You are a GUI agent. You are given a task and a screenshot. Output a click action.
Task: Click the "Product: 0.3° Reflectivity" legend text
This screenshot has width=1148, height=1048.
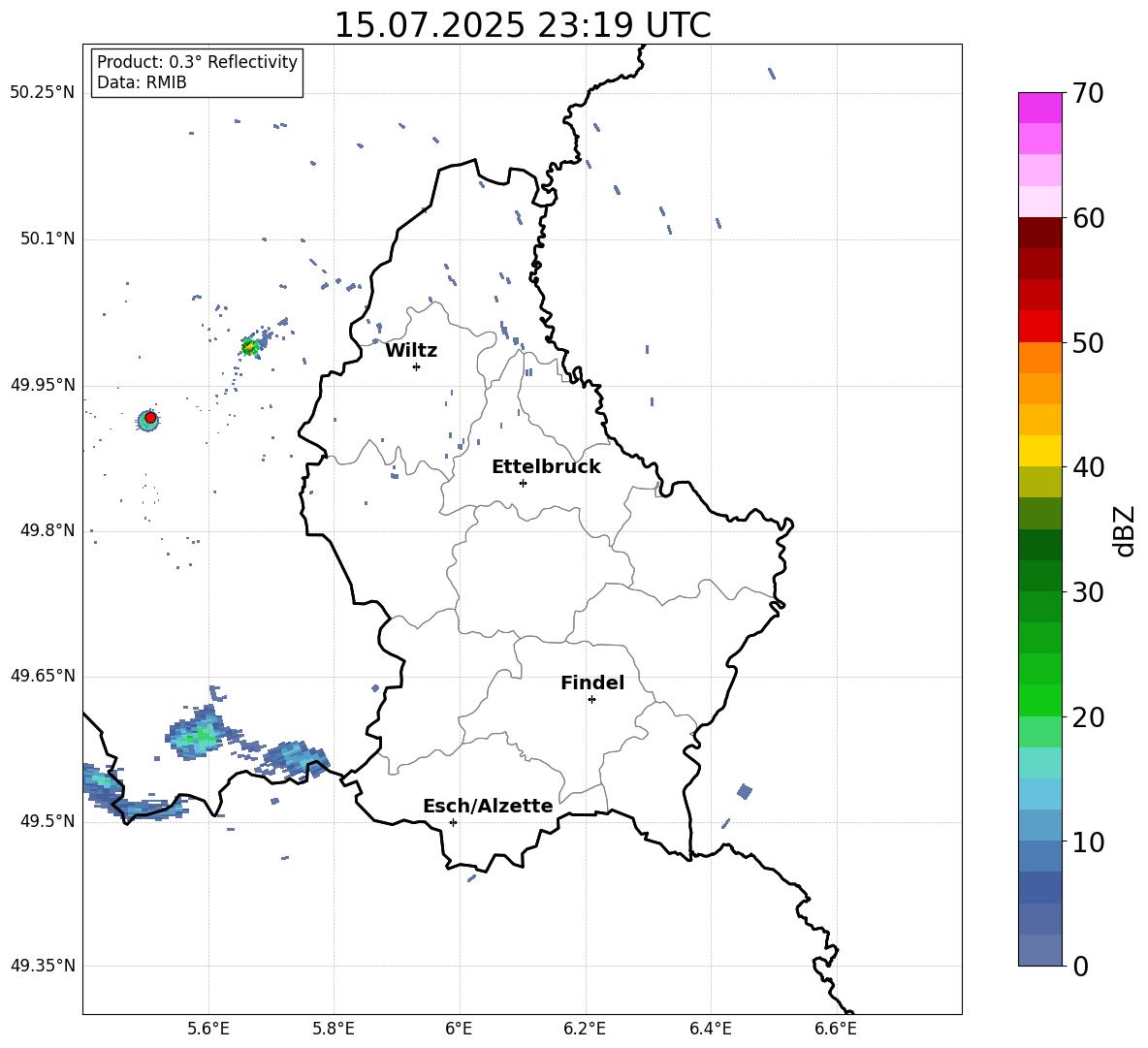tap(197, 62)
